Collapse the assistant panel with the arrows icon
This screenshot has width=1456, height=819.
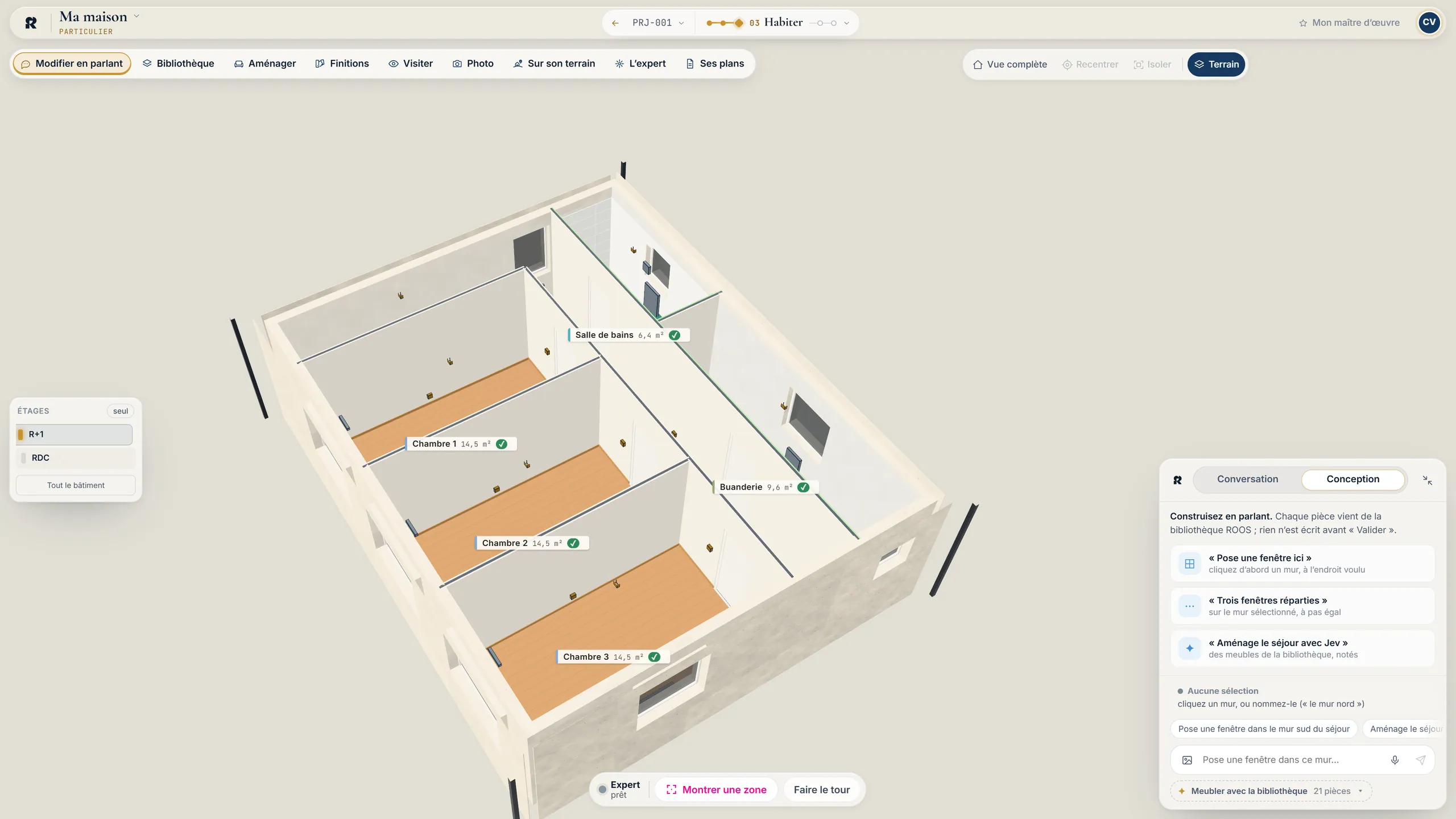coord(1427,480)
